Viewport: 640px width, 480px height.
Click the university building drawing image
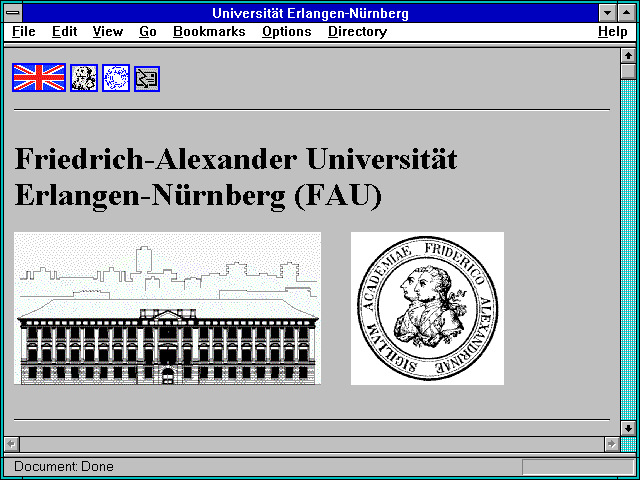point(167,309)
